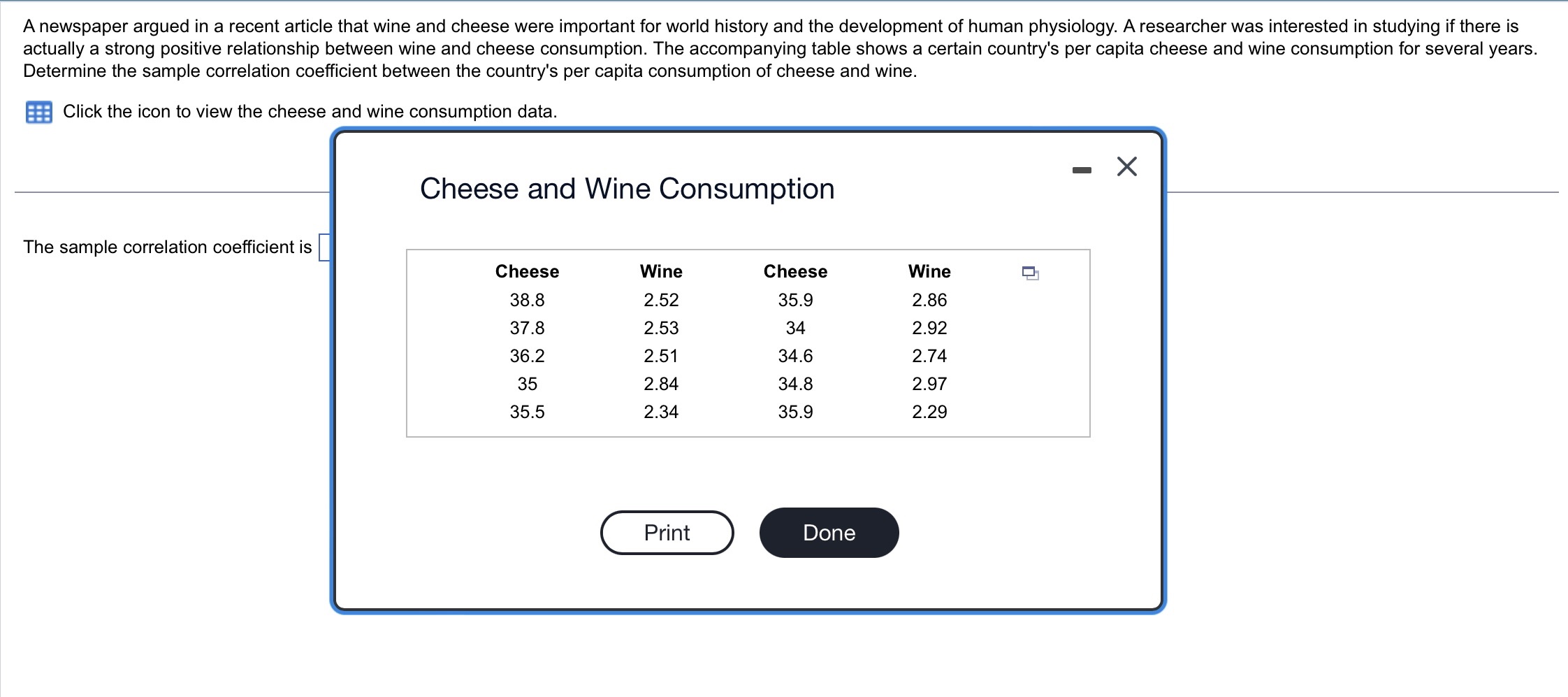Click the wine value 2.29 cell
1568x697 pixels.
929,412
